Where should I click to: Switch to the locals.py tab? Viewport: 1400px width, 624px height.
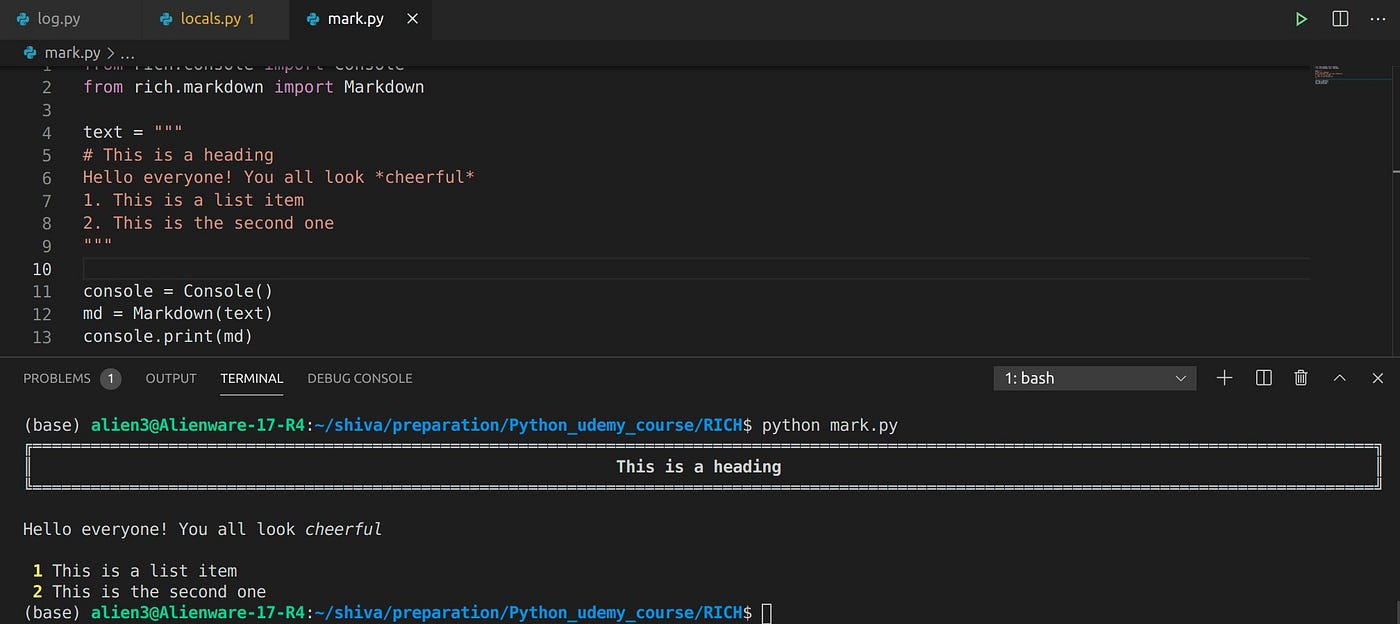coord(210,19)
